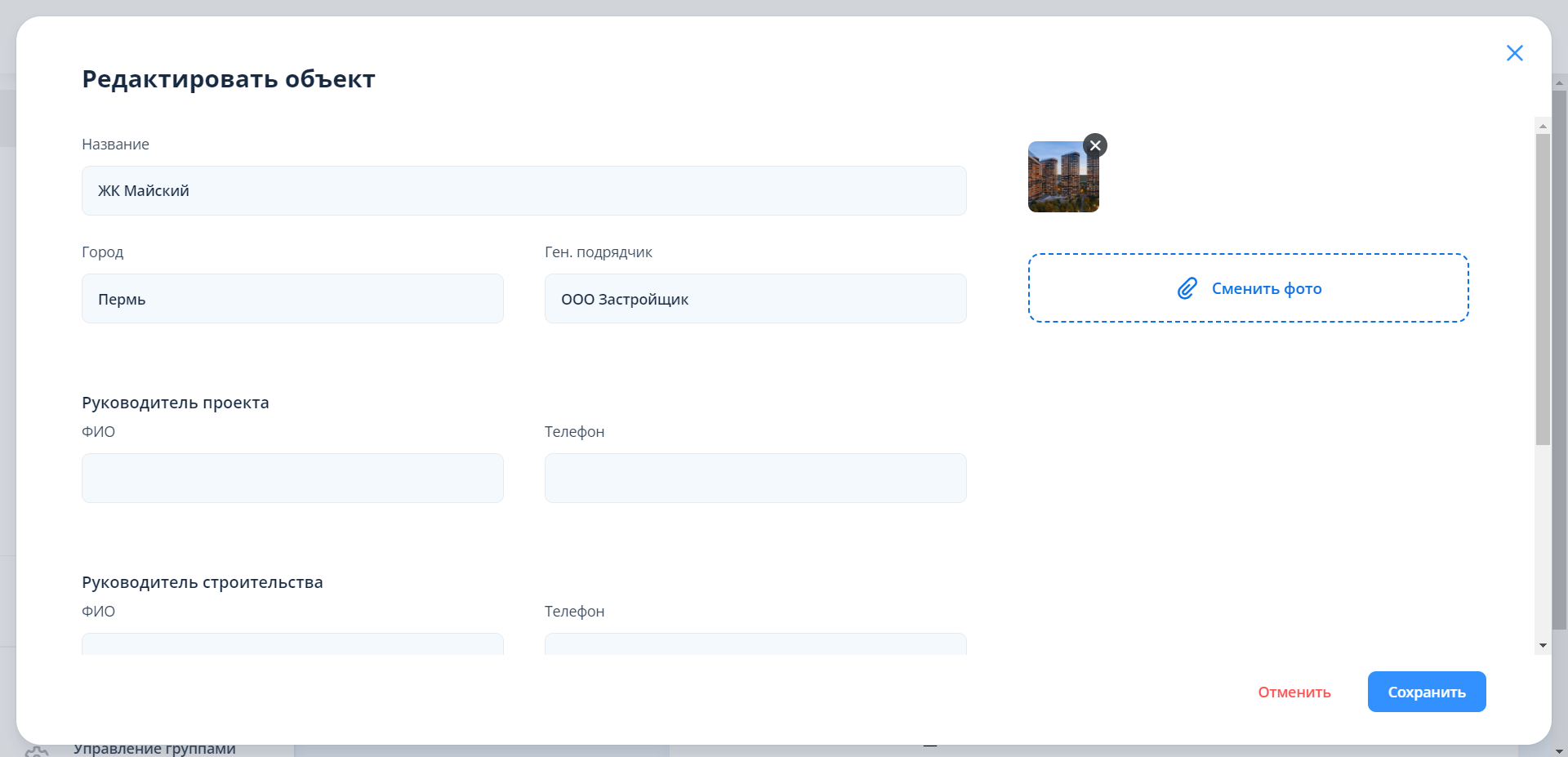Click the page scrollbar down arrow
Image resolution: width=1568 pixels, height=757 pixels.
[x=1559, y=750]
